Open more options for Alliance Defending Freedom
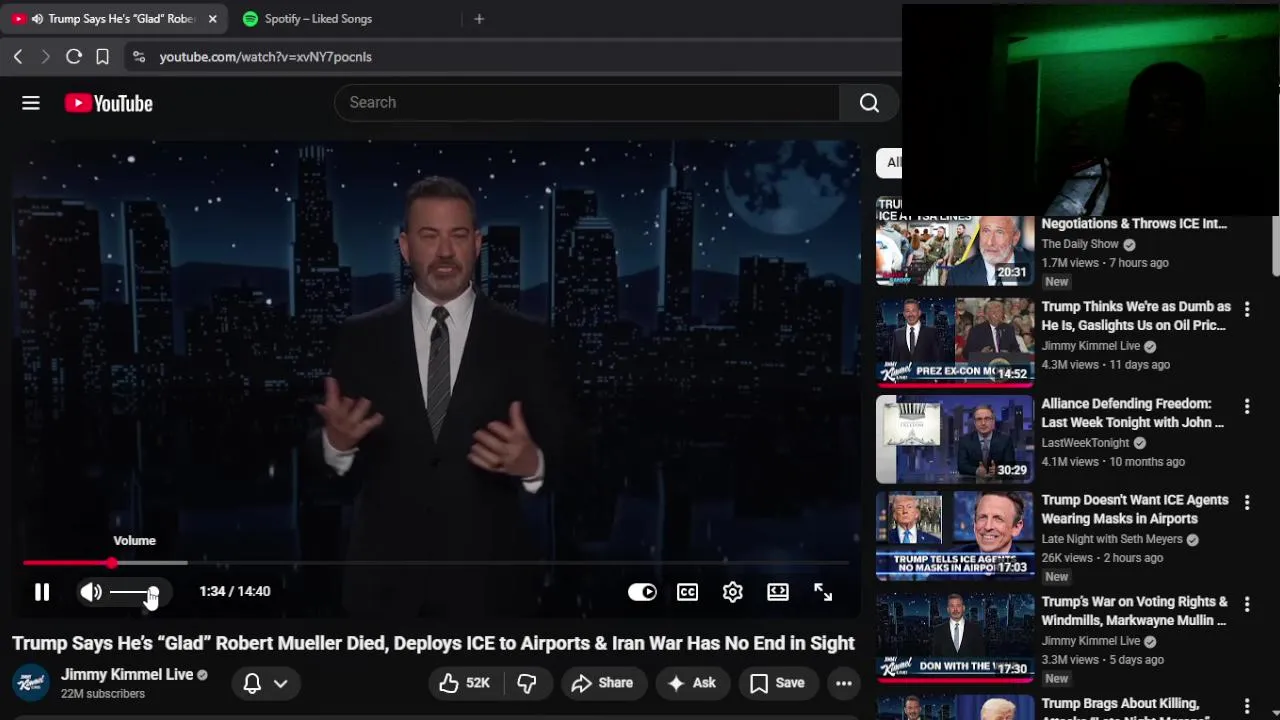 click(1247, 406)
